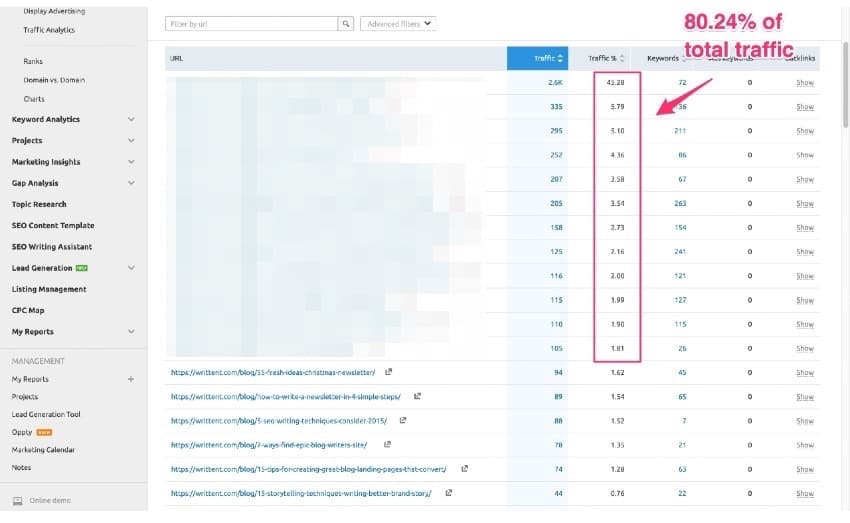Go to SEO Content Template
The width and height of the screenshot is (850, 523).
53,225
